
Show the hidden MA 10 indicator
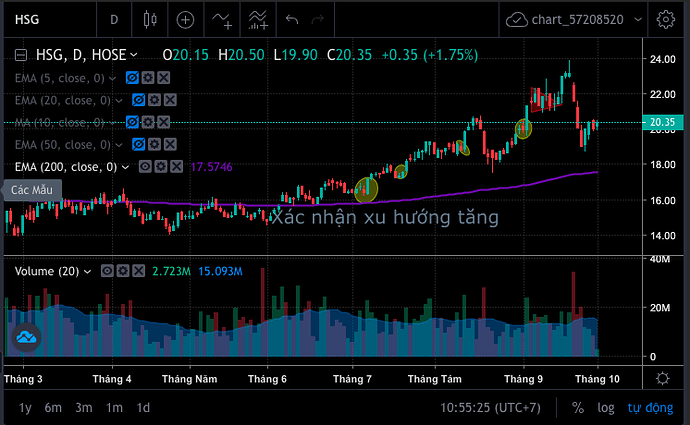click(x=132, y=122)
